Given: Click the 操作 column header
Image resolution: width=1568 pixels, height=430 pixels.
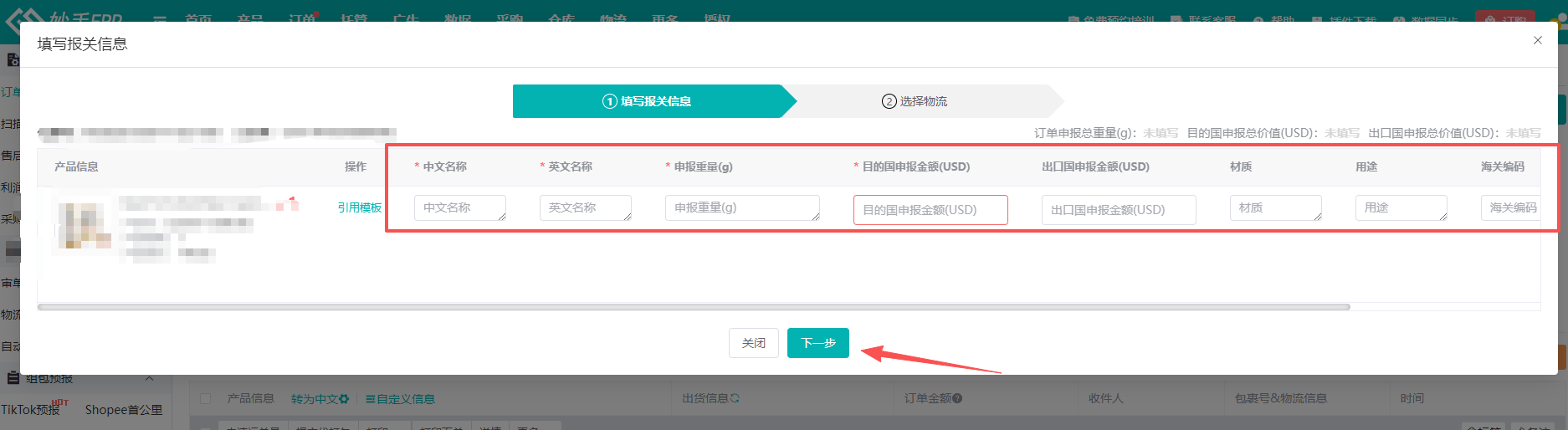Looking at the screenshot, I should coord(356,166).
